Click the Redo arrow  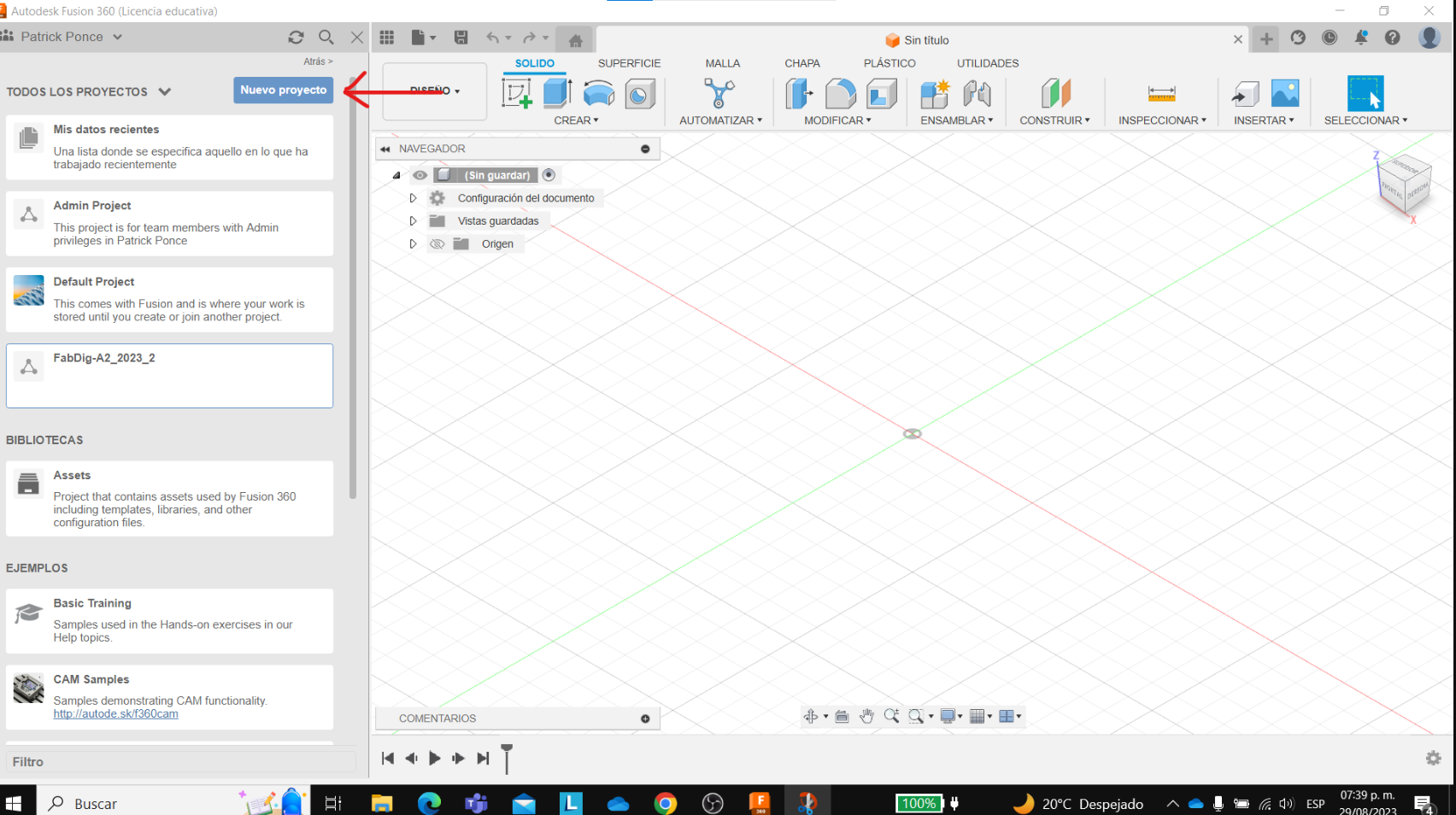click(530, 38)
